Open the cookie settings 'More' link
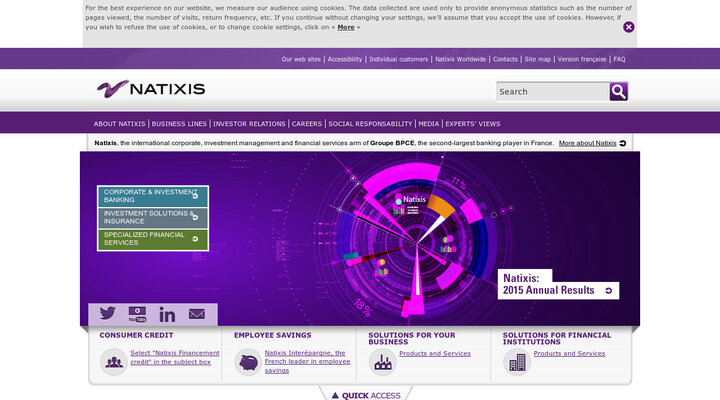 (x=346, y=28)
